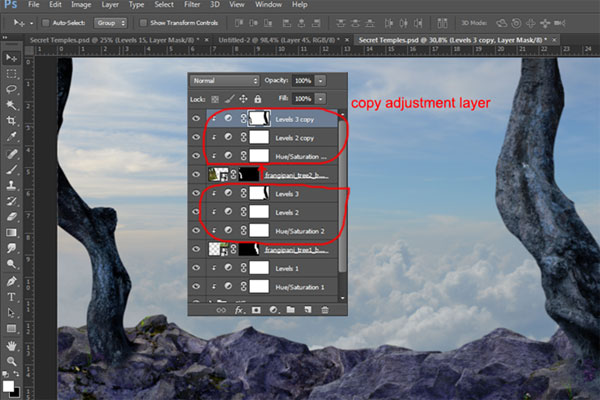This screenshot has width=600, height=400.
Task: Click the foreground color swatch
Action: (x=8, y=383)
